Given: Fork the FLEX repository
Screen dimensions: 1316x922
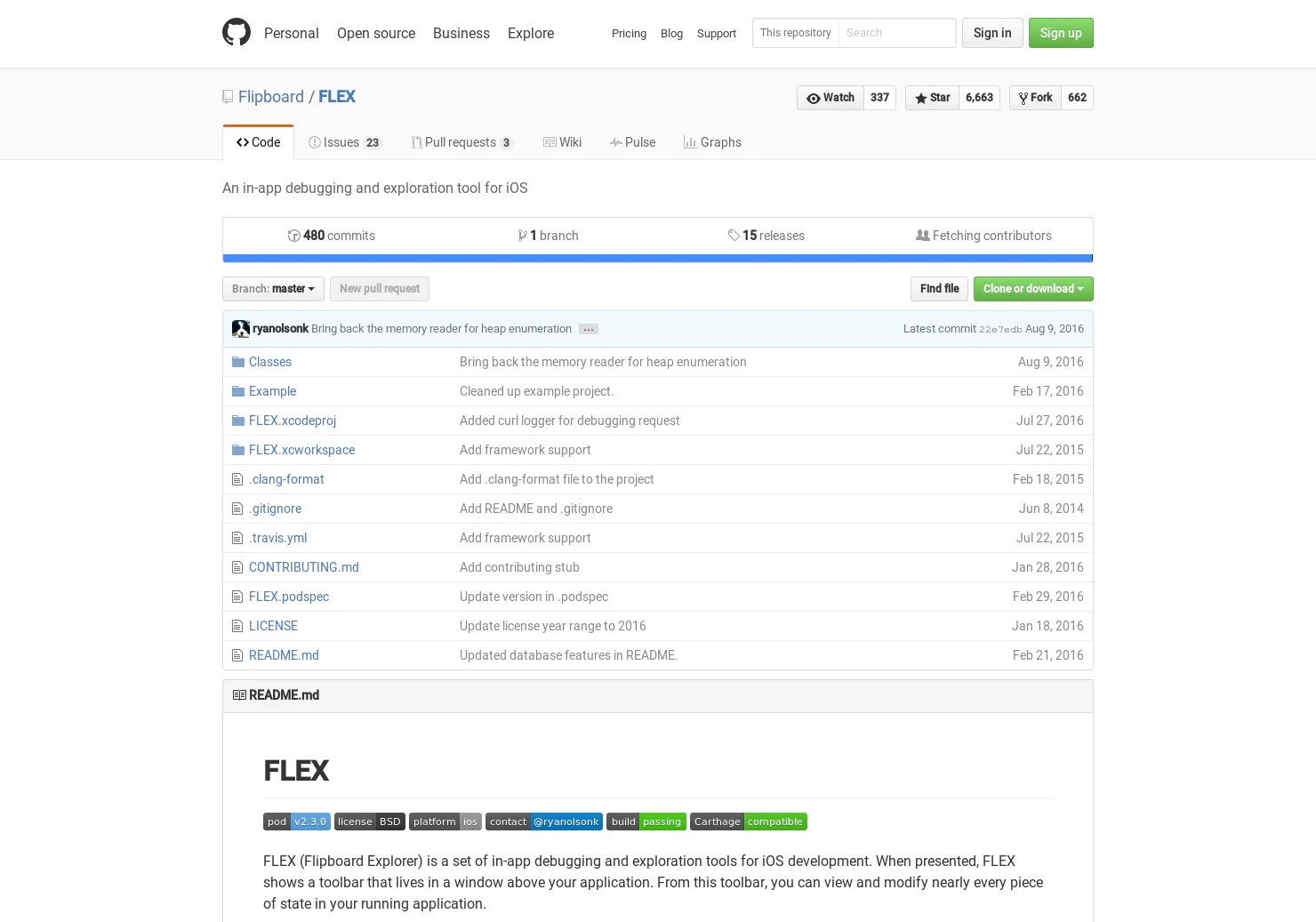Looking at the screenshot, I should [1035, 98].
